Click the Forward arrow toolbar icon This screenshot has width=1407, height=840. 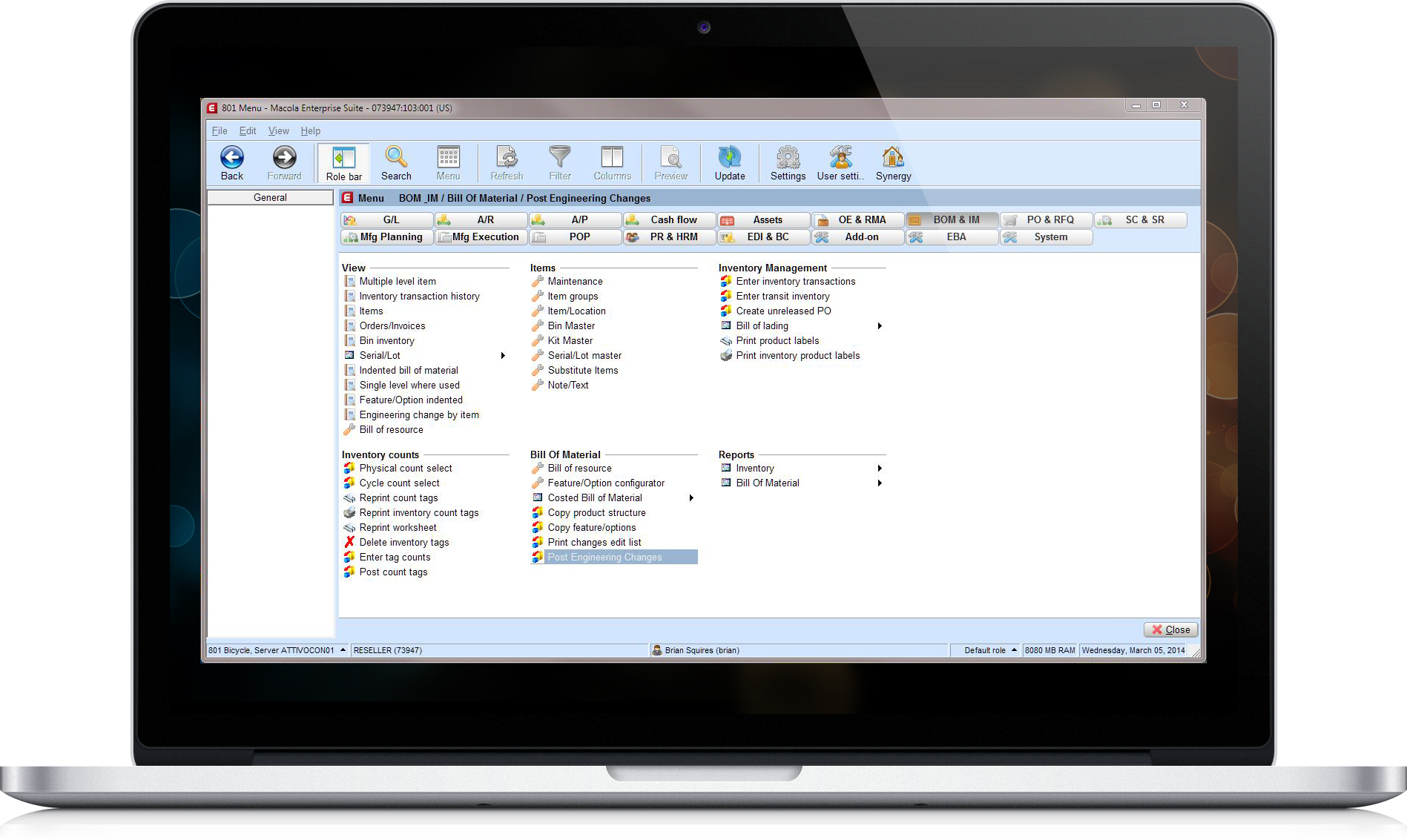pos(284,157)
